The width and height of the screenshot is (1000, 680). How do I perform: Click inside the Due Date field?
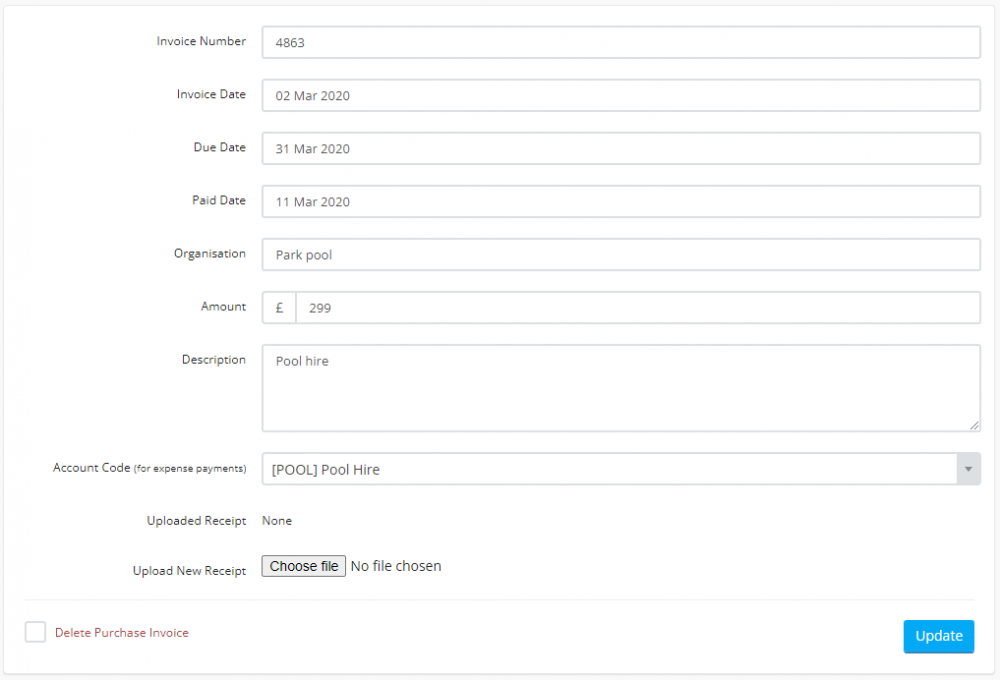coord(620,148)
